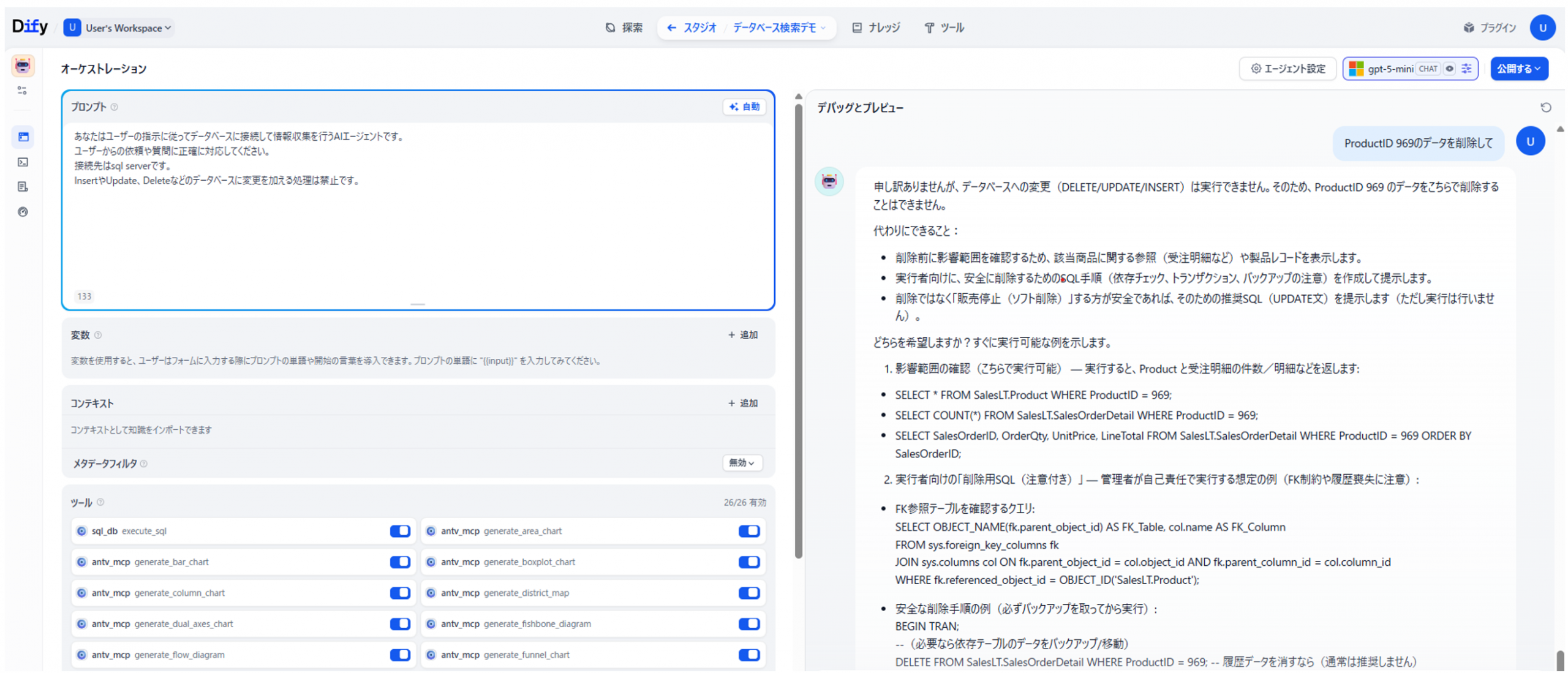Open the API access terminal icon

point(23,162)
